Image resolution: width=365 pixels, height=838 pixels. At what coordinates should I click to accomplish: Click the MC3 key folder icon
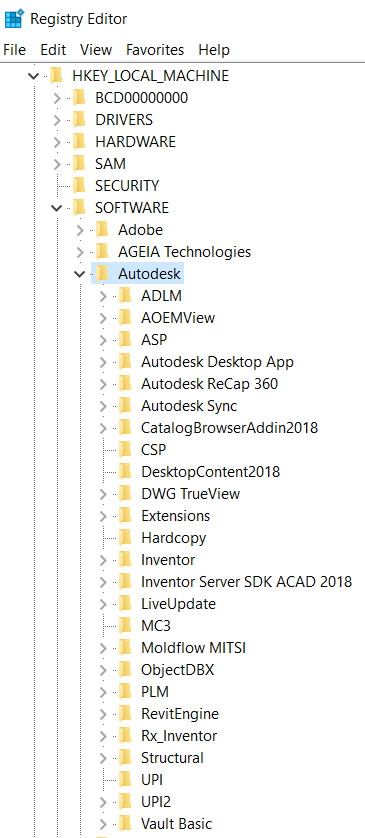pos(125,626)
